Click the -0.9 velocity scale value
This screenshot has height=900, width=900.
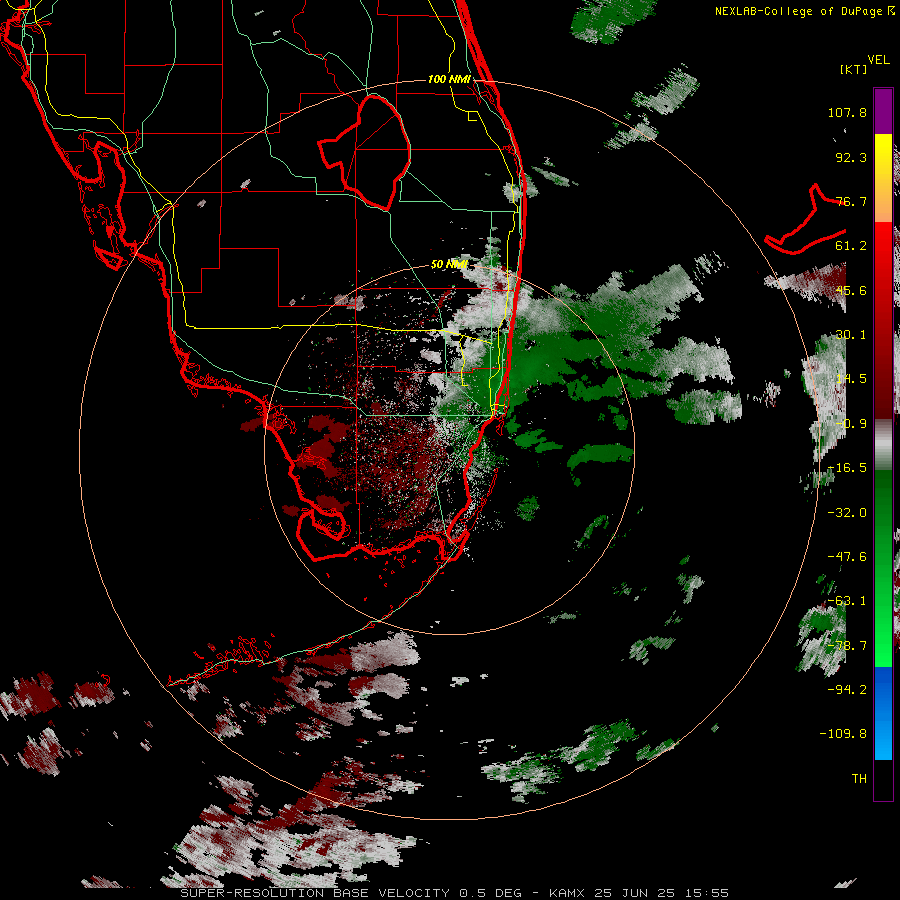tap(851, 424)
